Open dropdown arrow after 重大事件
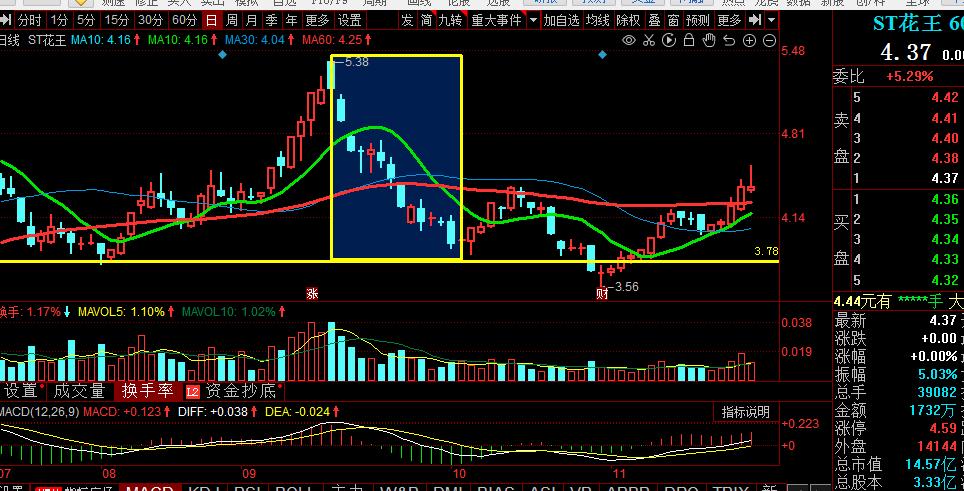 [533, 20]
